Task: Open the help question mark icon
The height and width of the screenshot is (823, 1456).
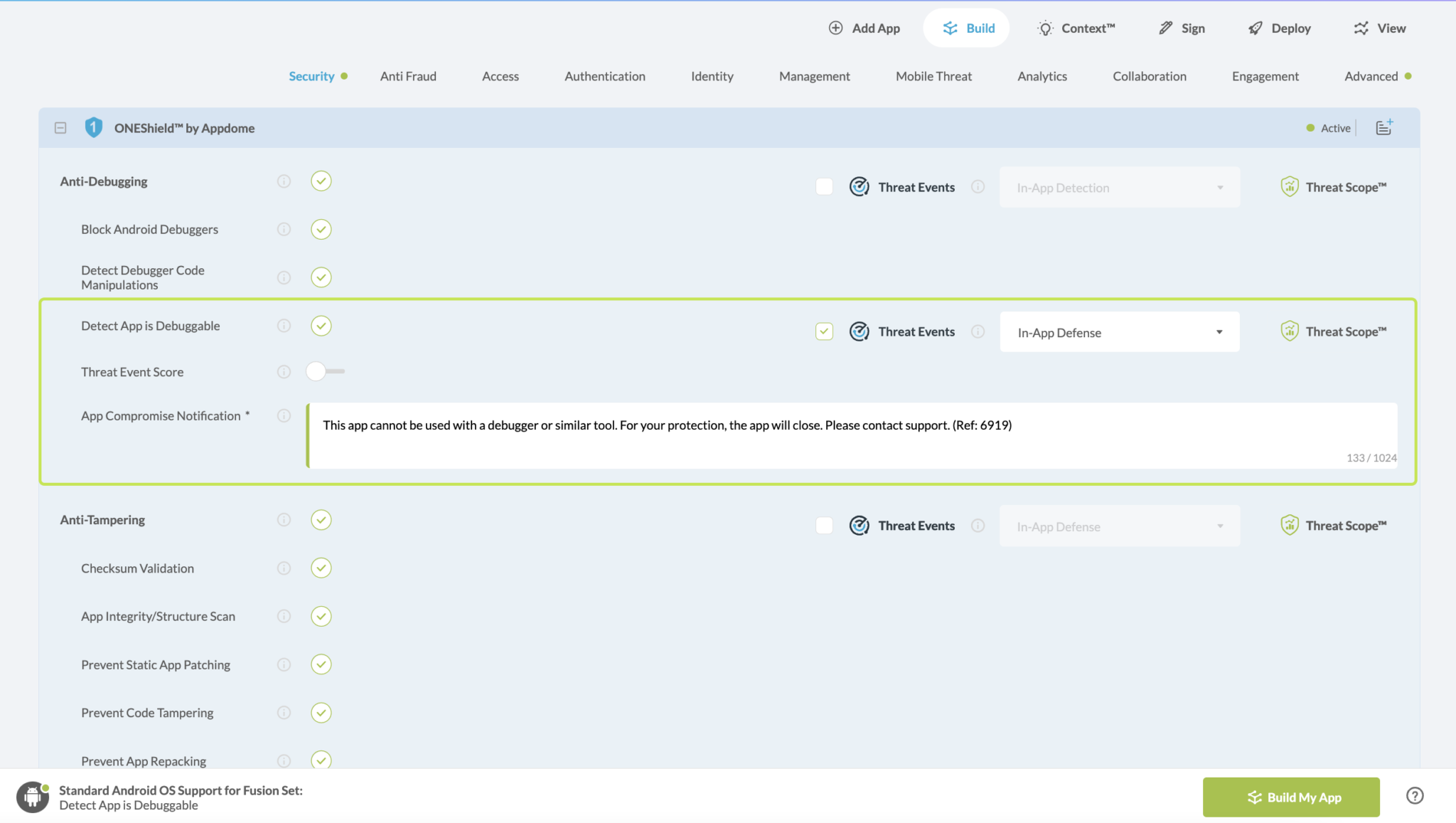Action: click(1415, 796)
